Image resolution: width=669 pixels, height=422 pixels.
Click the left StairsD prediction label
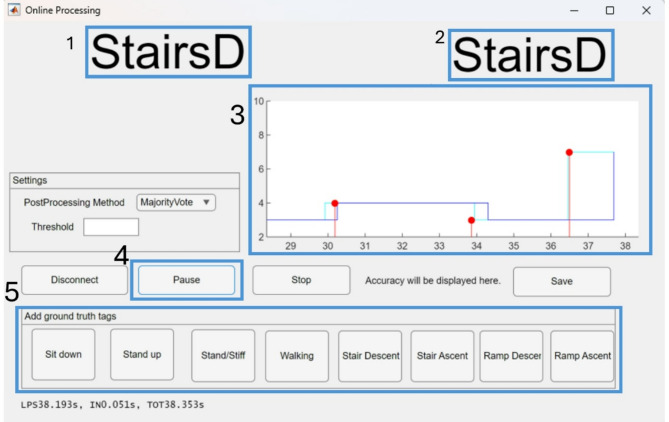[168, 52]
